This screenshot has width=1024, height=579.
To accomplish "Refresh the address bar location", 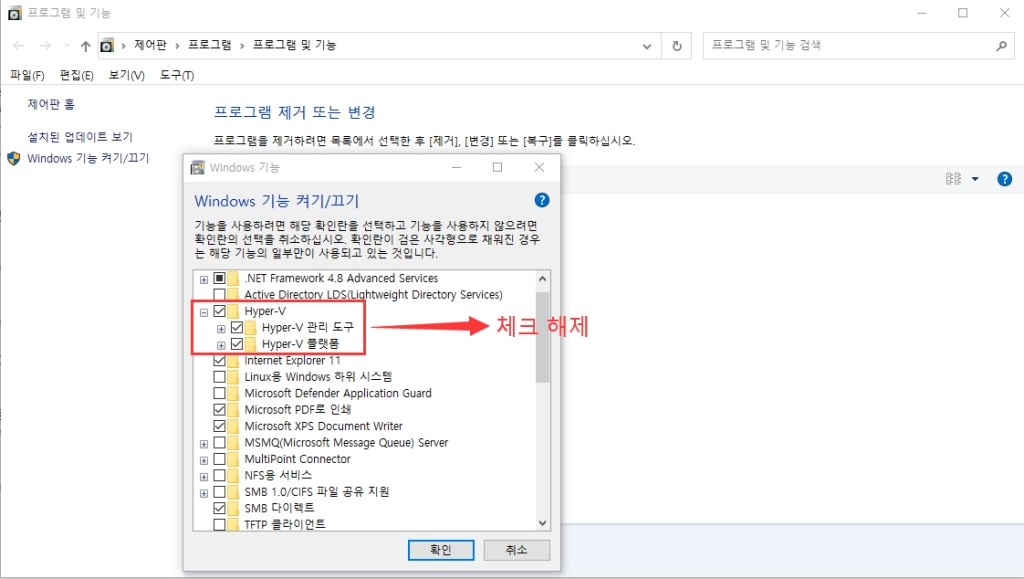I will (x=677, y=46).
